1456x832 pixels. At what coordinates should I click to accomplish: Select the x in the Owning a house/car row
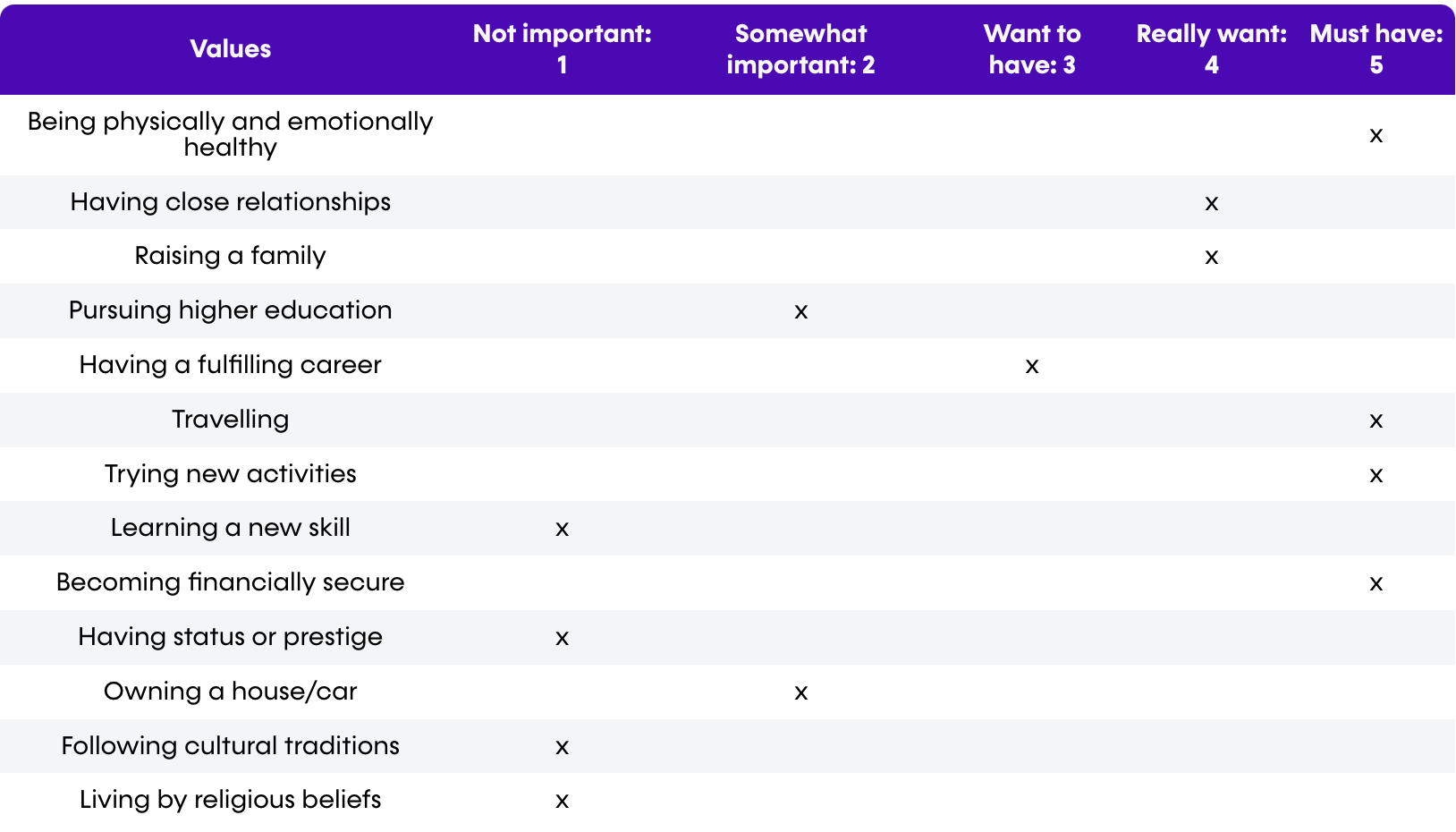tap(800, 693)
